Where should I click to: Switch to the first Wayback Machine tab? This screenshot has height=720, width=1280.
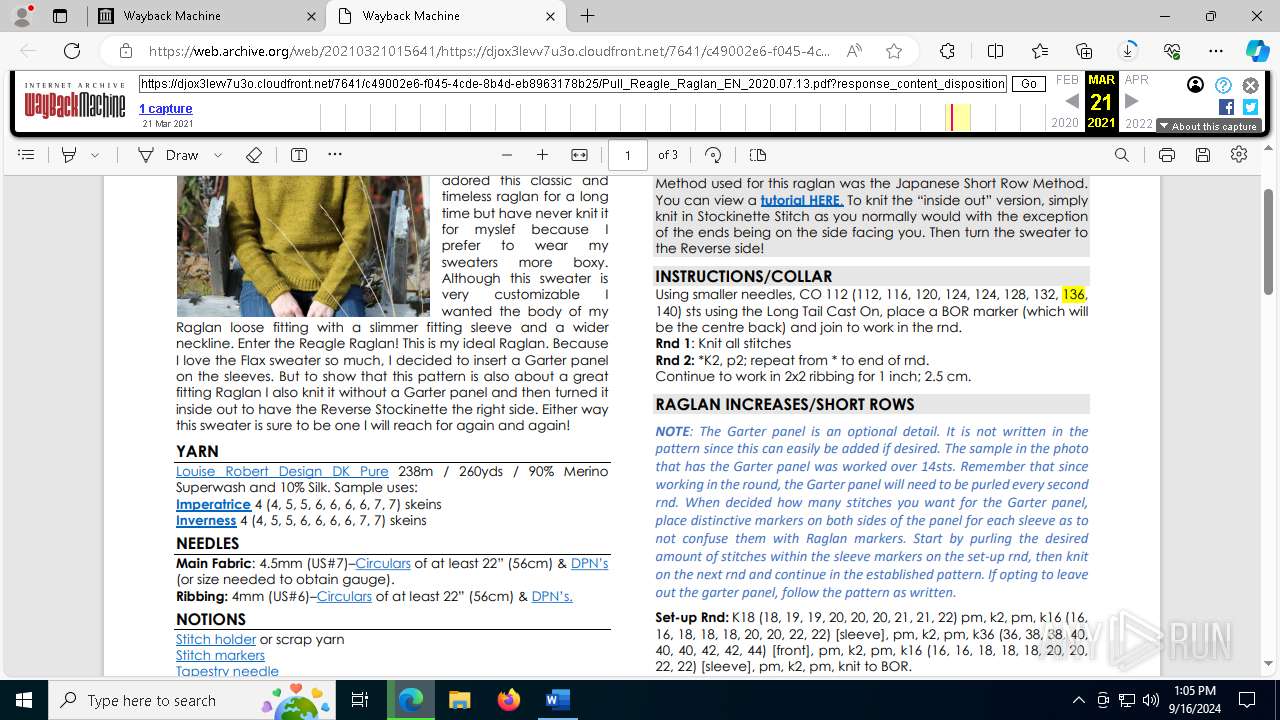point(205,16)
